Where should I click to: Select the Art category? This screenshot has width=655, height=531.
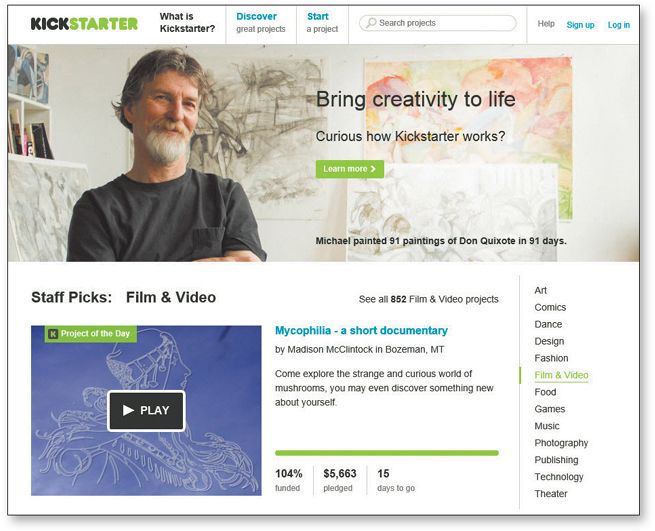tap(541, 290)
